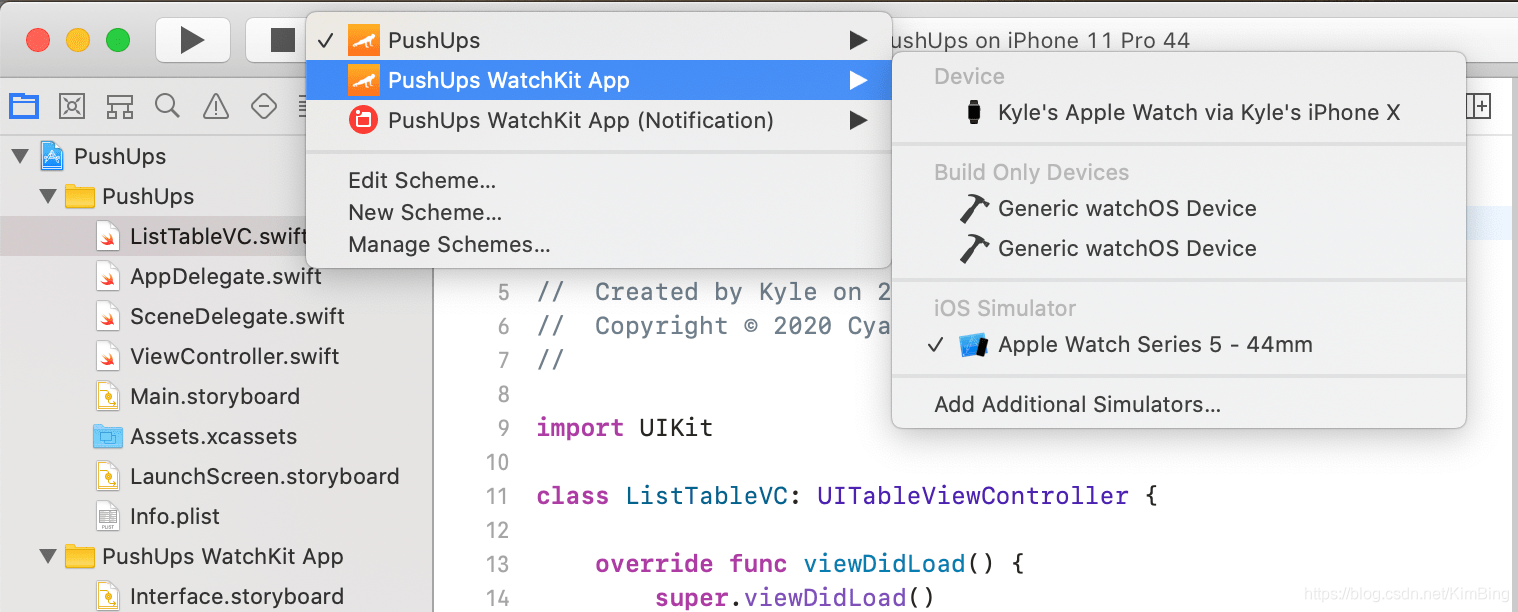Open the Project navigator folder icon
Screen dimensions: 1518x612
[x=24, y=106]
